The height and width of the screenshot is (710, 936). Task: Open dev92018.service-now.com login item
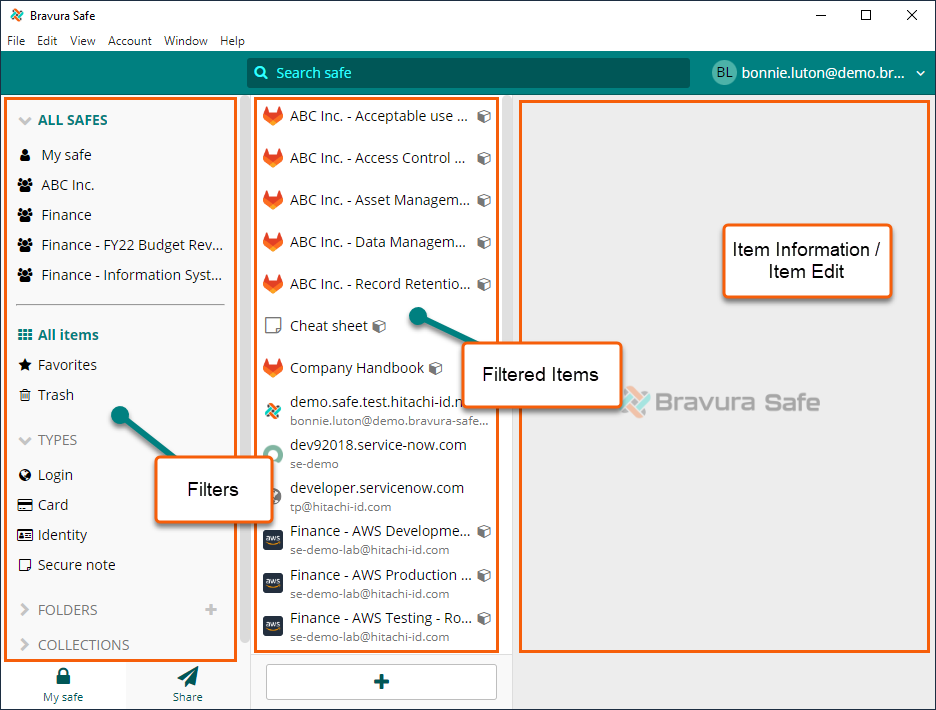click(377, 453)
